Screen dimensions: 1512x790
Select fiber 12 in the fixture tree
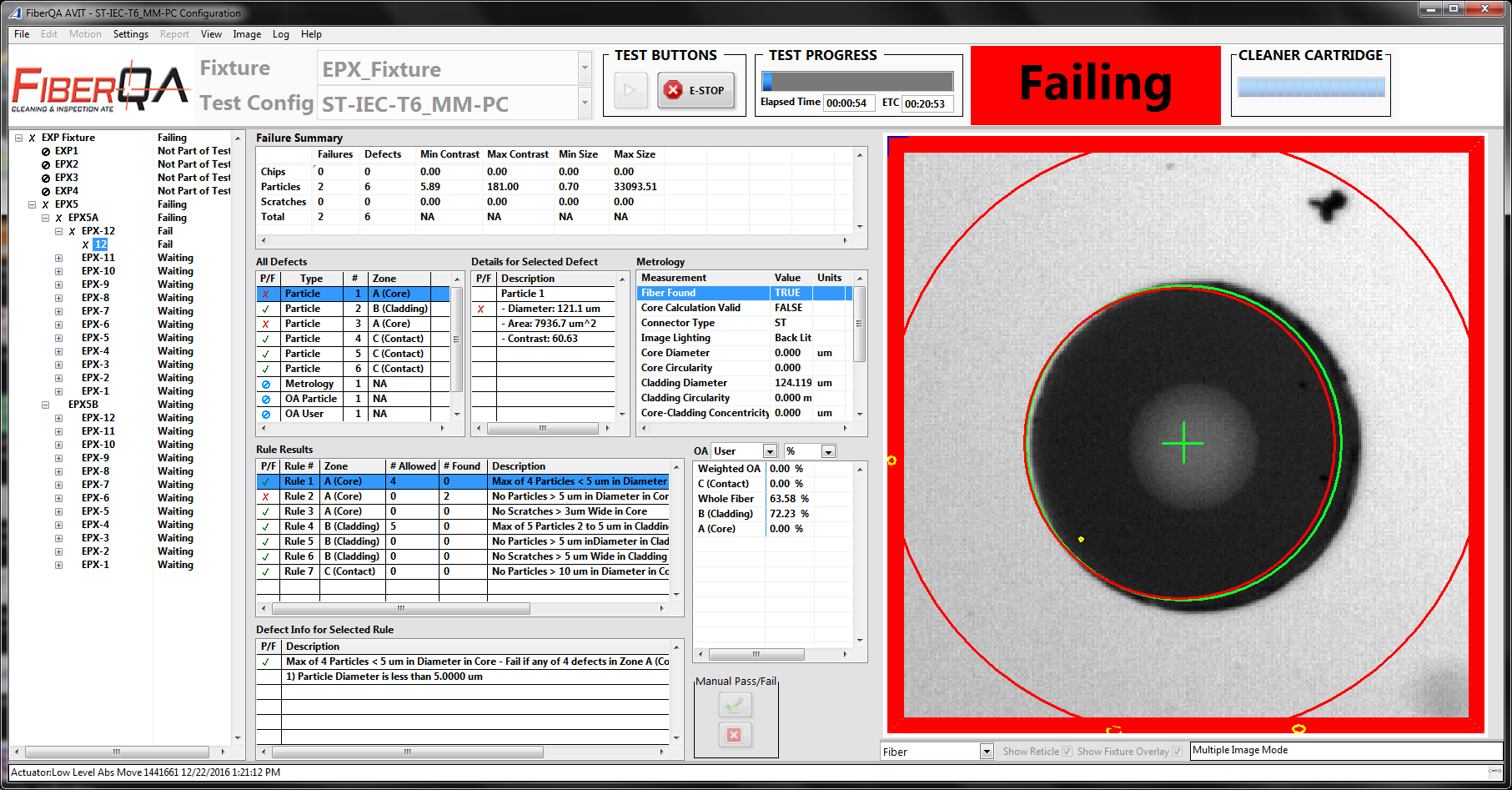pyautogui.click(x=100, y=244)
